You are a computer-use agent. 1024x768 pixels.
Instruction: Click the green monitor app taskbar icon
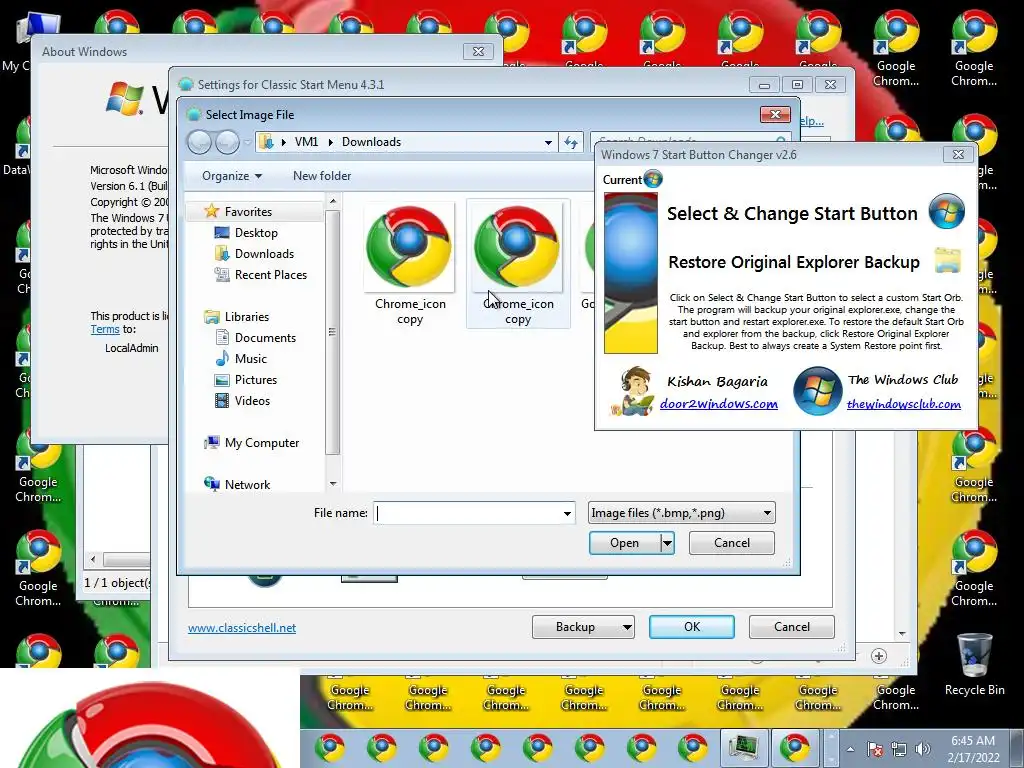pos(743,747)
